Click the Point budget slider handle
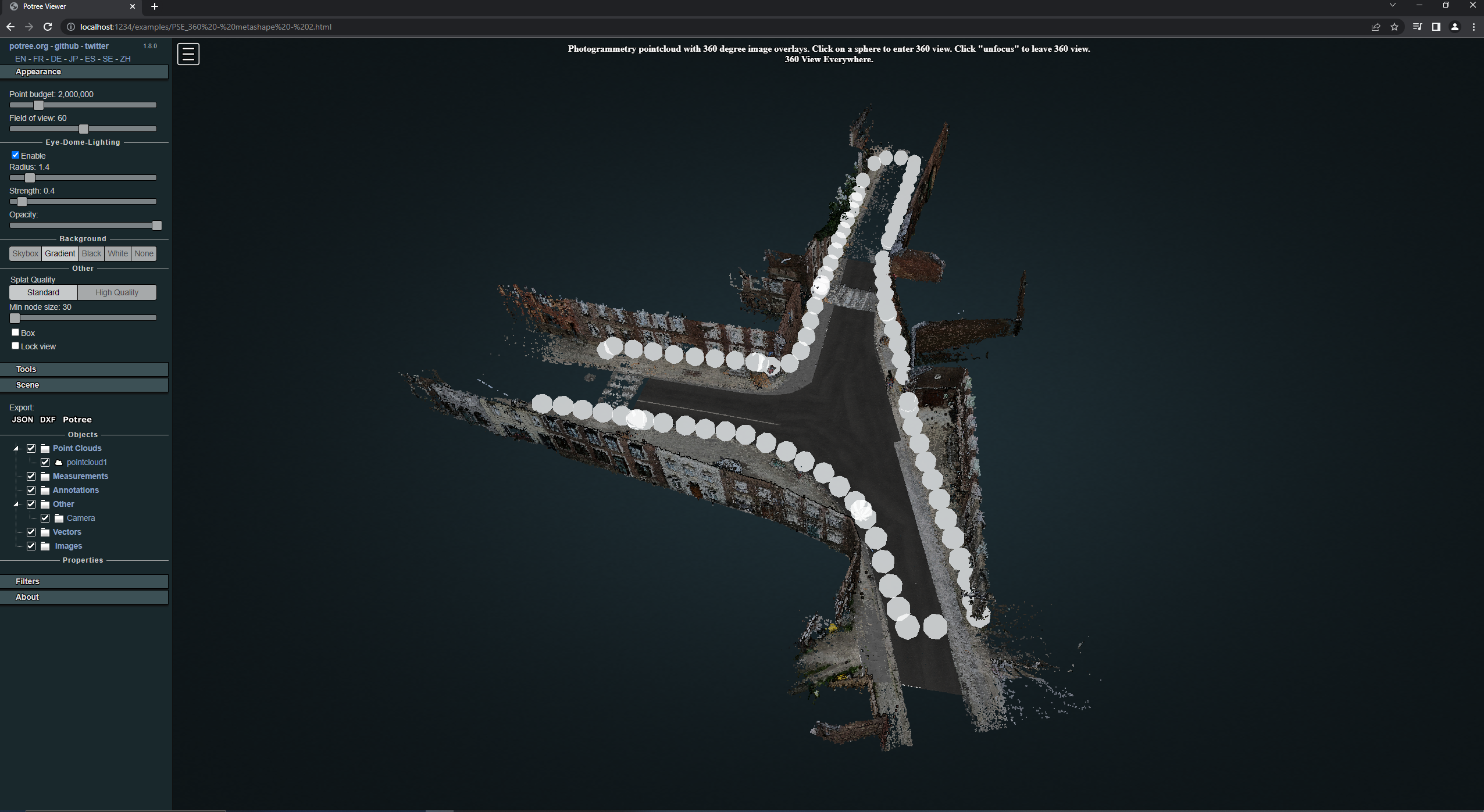 [x=38, y=105]
